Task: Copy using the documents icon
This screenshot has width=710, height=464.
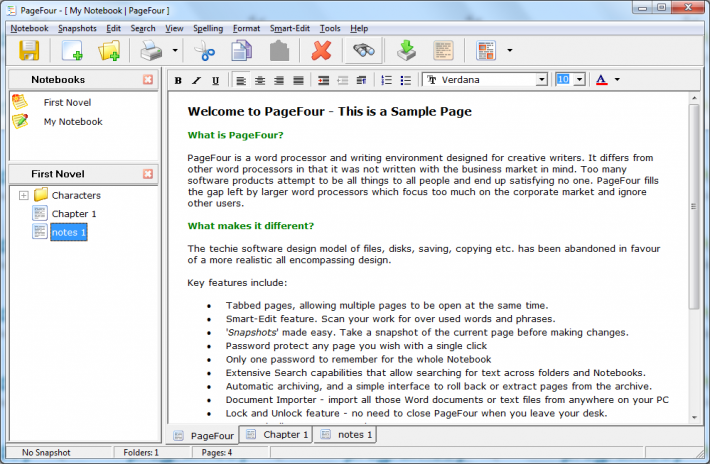Action: (241, 50)
